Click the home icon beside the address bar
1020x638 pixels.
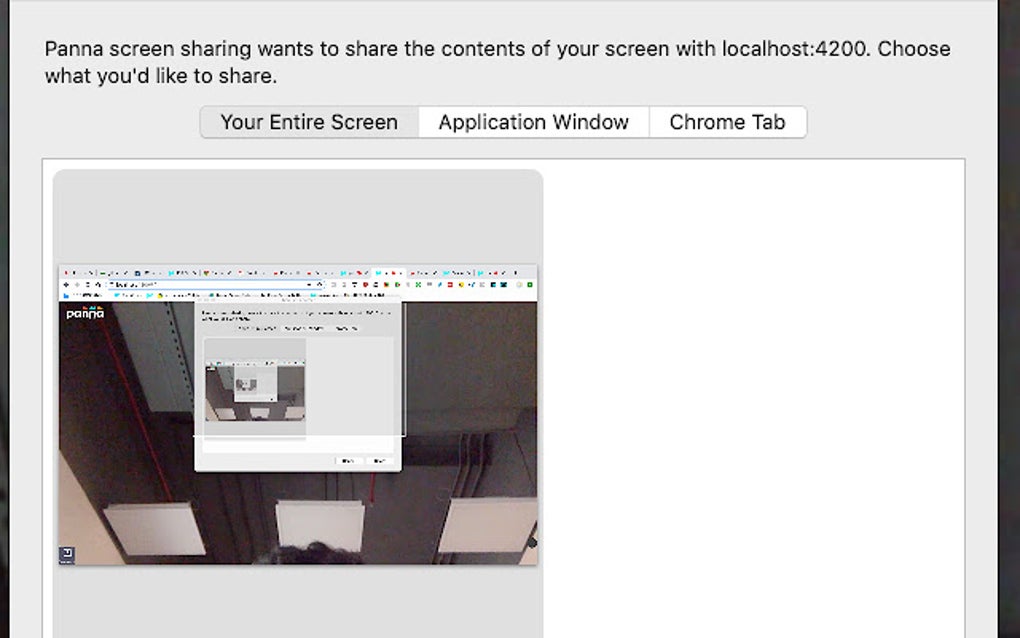(100, 285)
